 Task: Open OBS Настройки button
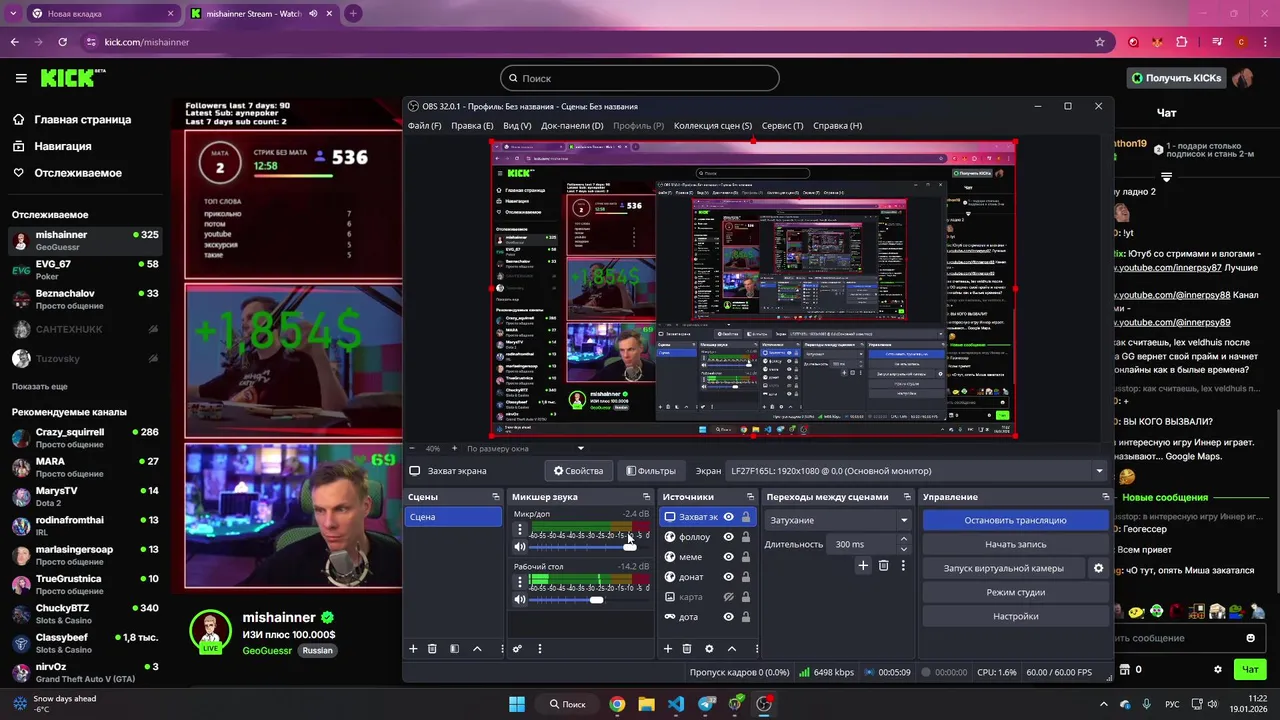1015,616
